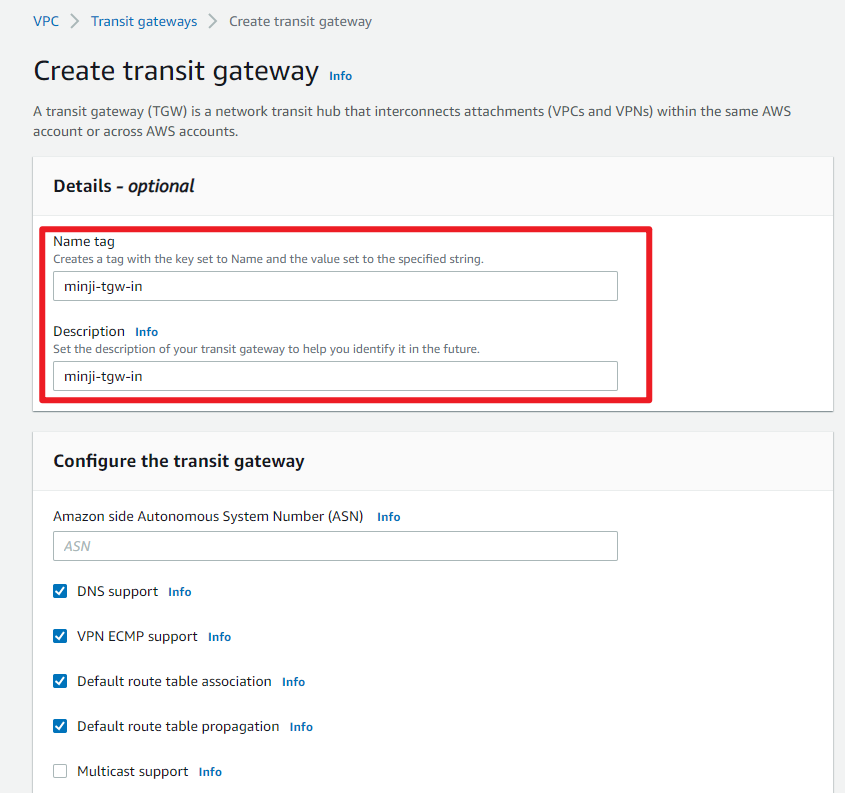The image size is (845, 793).
Task: Click Info link beside Create transit gateway title
Action: click(x=340, y=76)
